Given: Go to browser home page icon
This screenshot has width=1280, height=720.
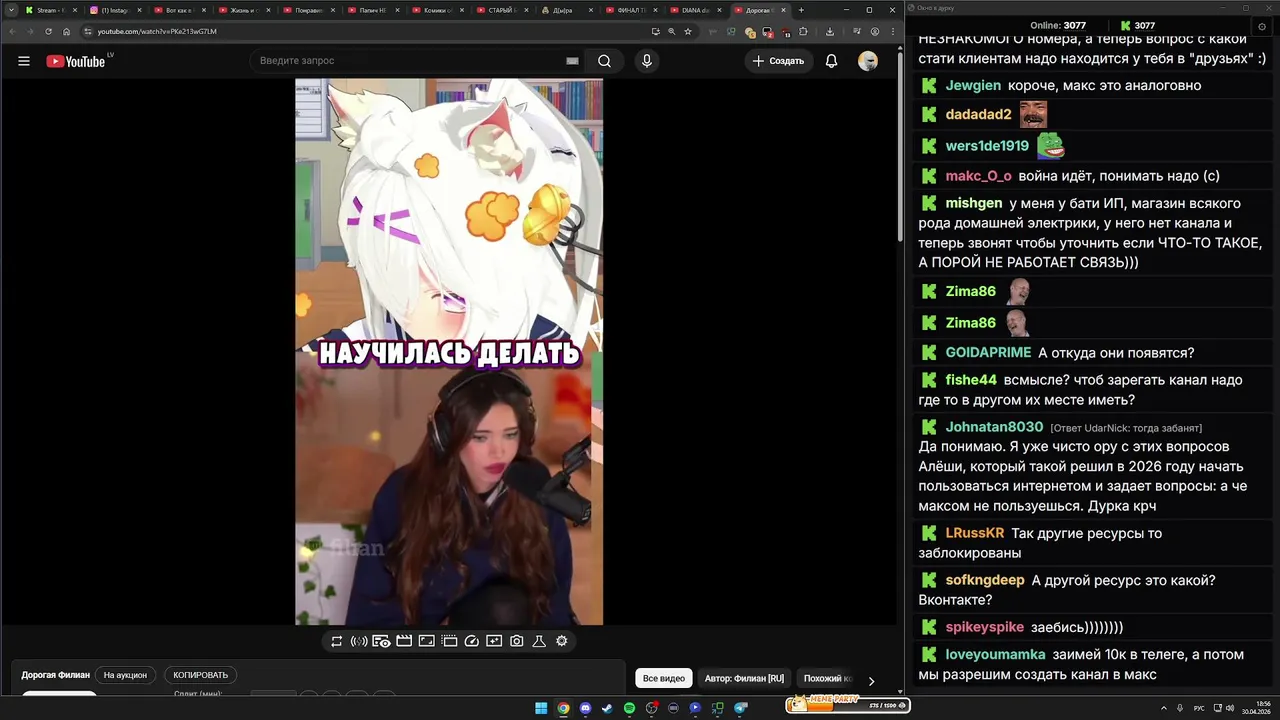Looking at the screenshot, I should 67,31.
